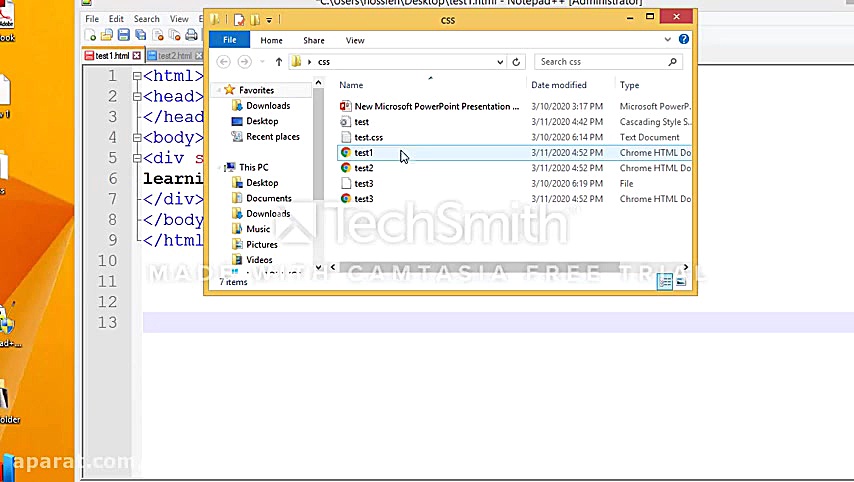Viewport: 854px width, 482px height.
Task: Open Notepad++ File menu
Action: click(92, 19)
